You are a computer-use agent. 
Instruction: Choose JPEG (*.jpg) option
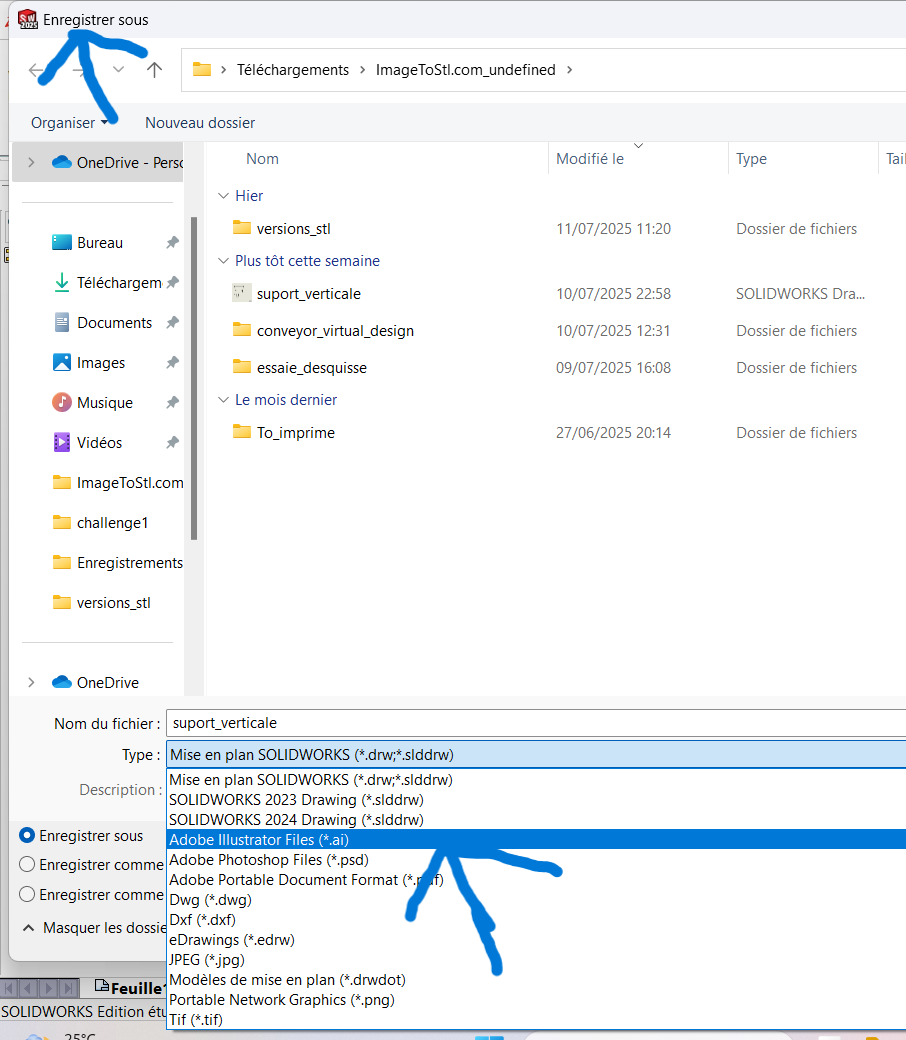pyautogui.click(x=536, y=960)
